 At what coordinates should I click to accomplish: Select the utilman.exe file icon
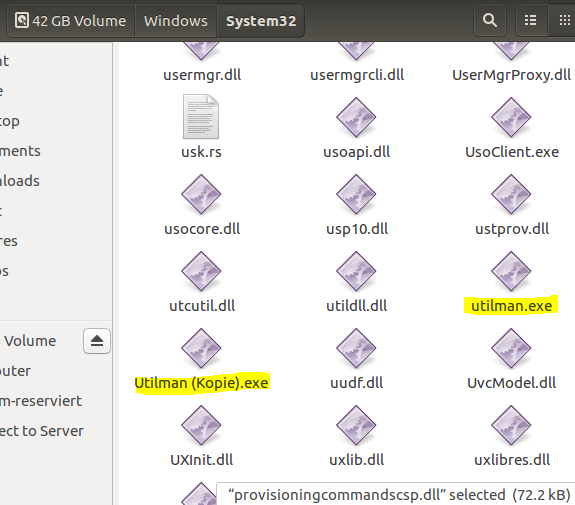point(511,271)
